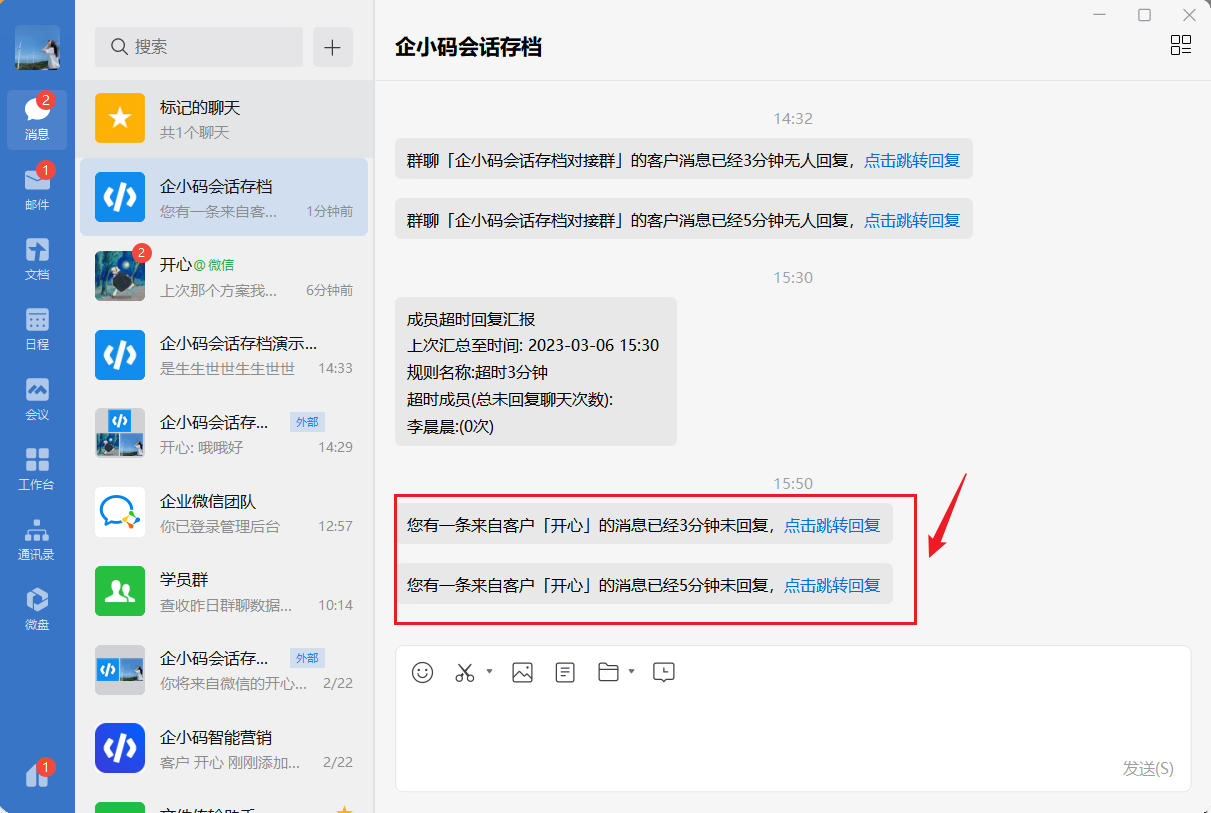Click 点击跳转回复 link in 开心 5分钟未回复 message
The image size is (1211, 813).
(832, 585)
